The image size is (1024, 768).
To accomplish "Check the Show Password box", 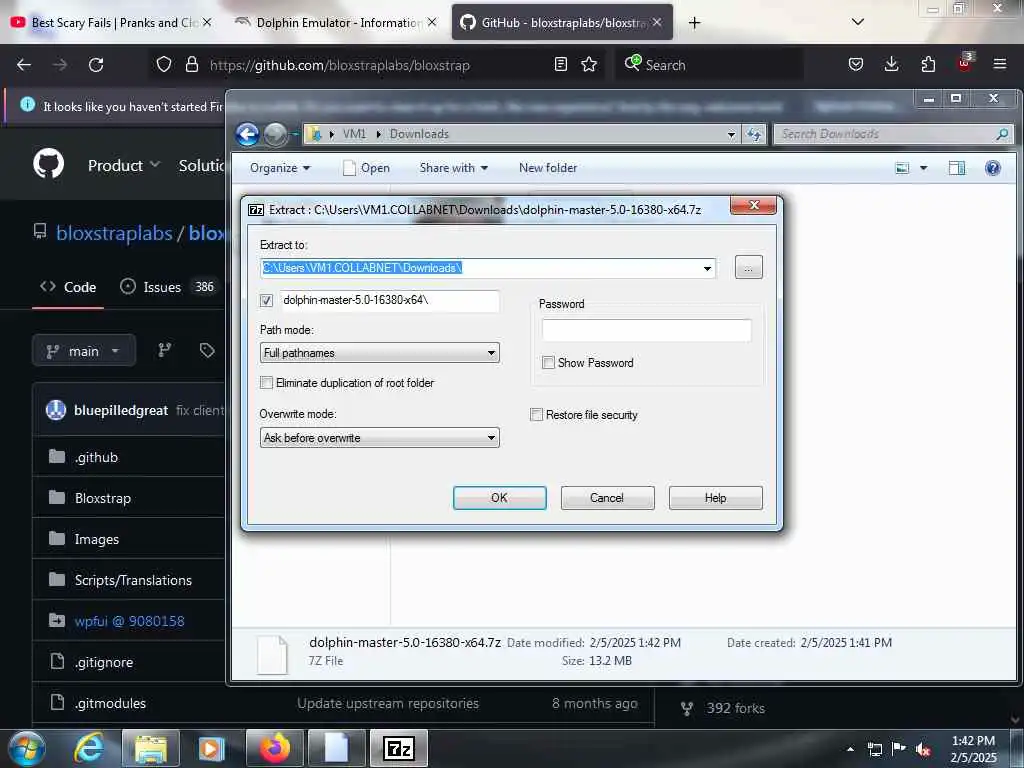I will (x=549, y=362).
